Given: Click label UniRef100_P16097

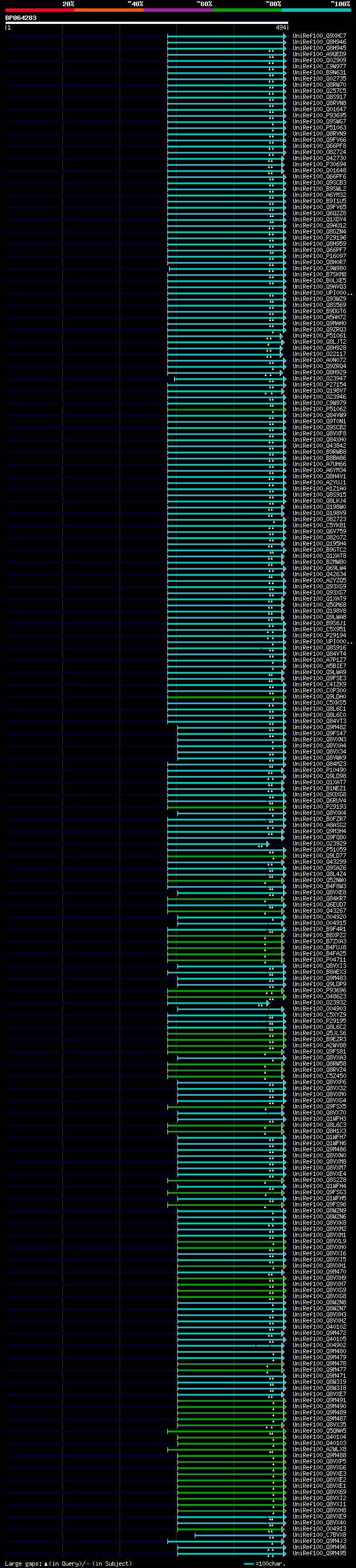Looking at the screenshot, I should (319, 256).
